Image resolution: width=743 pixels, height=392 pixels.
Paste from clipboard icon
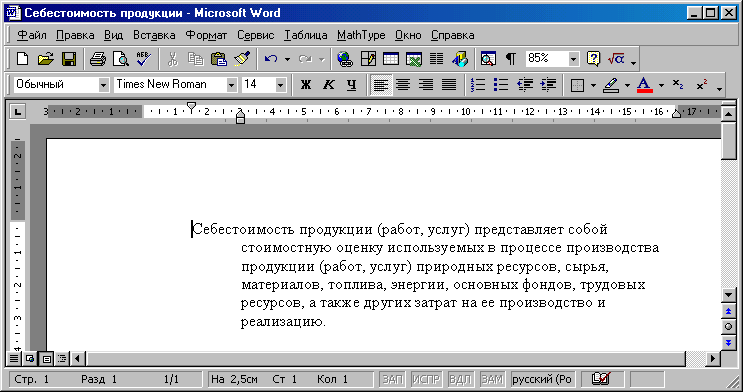point(218,59)
